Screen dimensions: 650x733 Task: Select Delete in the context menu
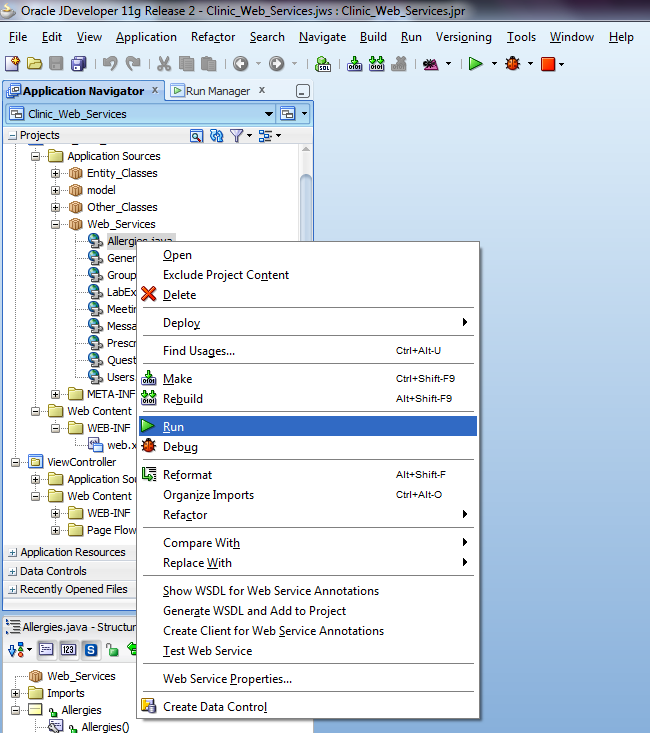(x=308, y=295)
